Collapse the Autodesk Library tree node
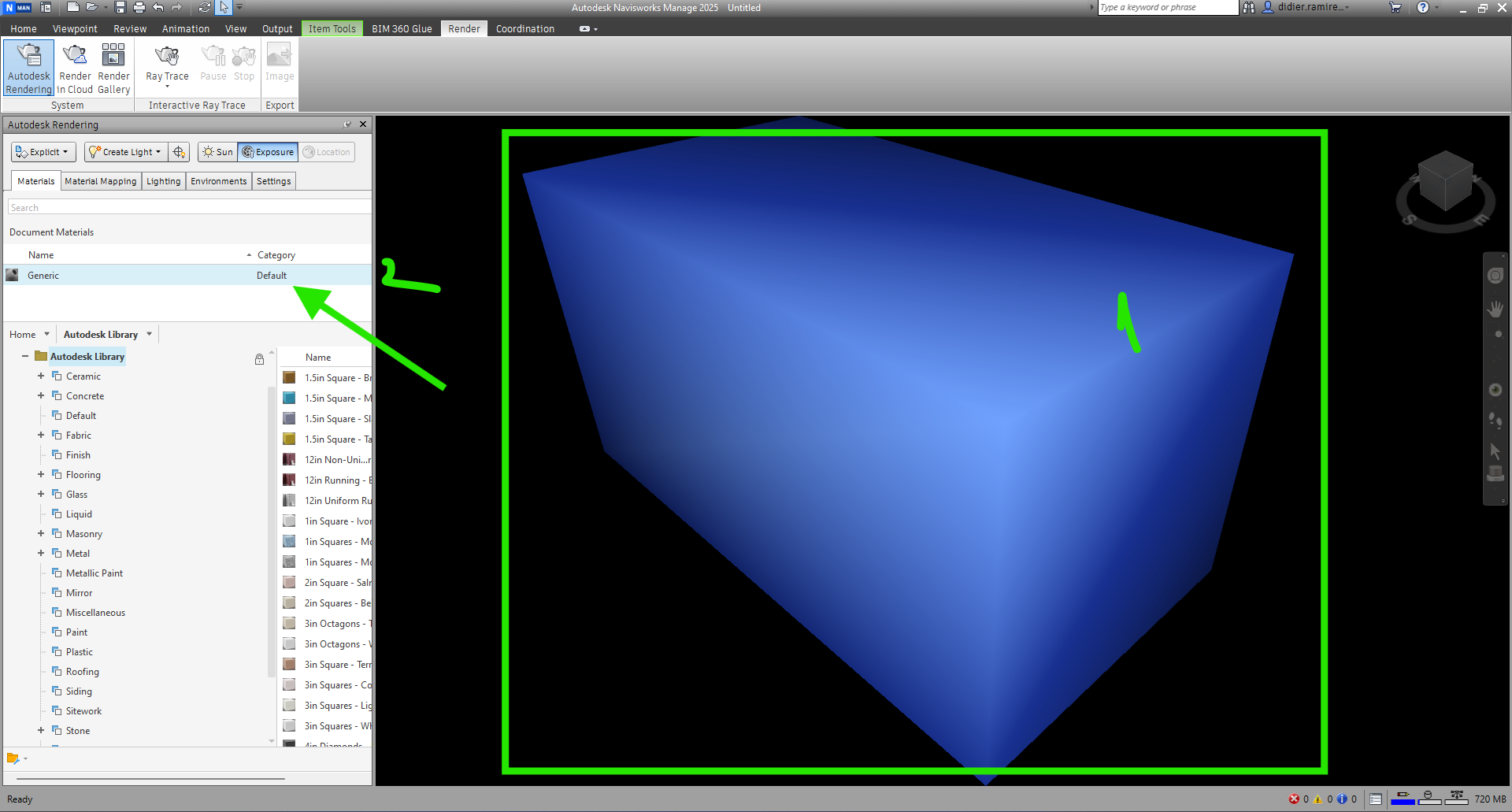Viewport: 1512px width, 812px height. pos(25,357)
